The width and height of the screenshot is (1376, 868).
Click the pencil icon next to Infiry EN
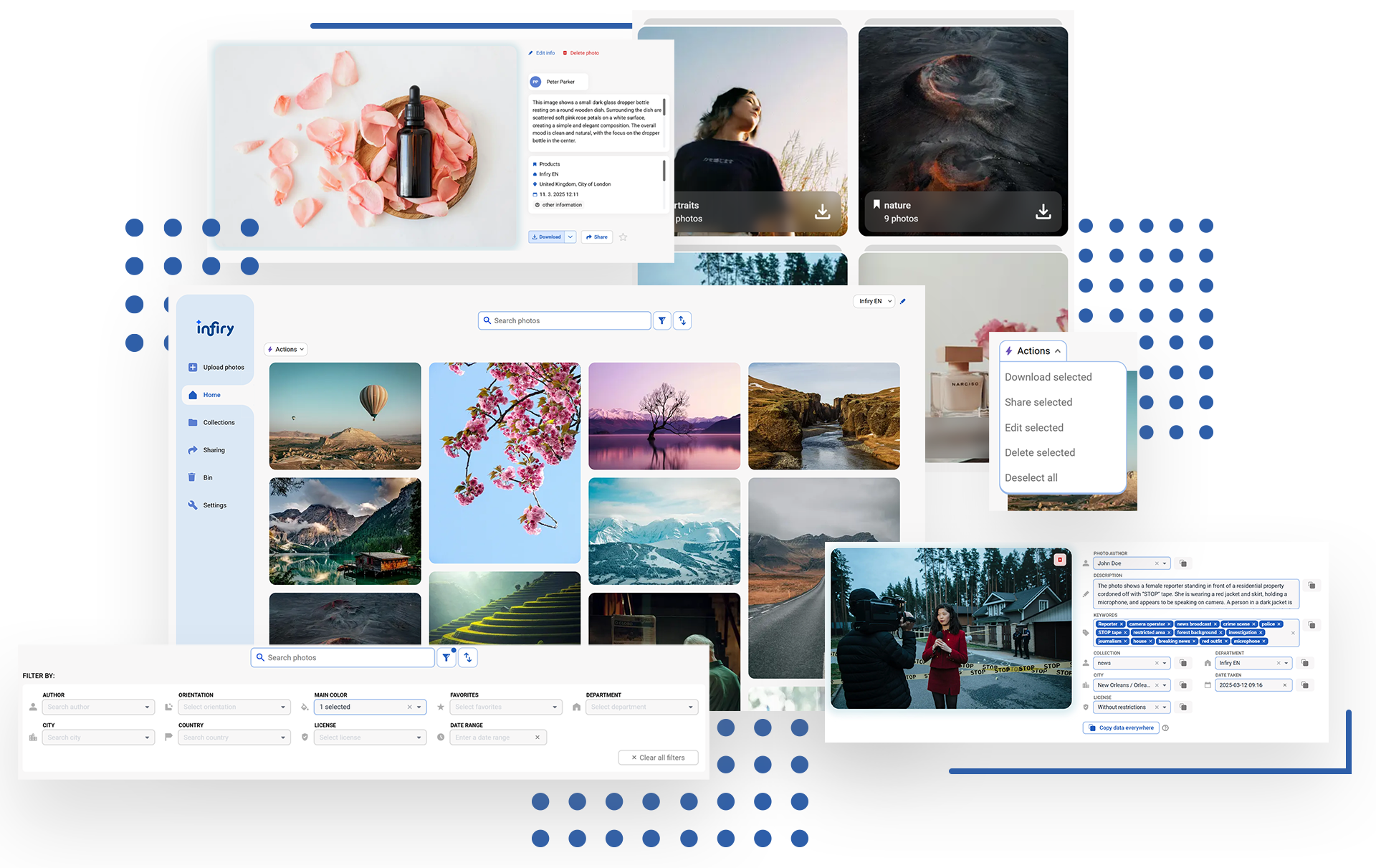click(x=903, y=301)
